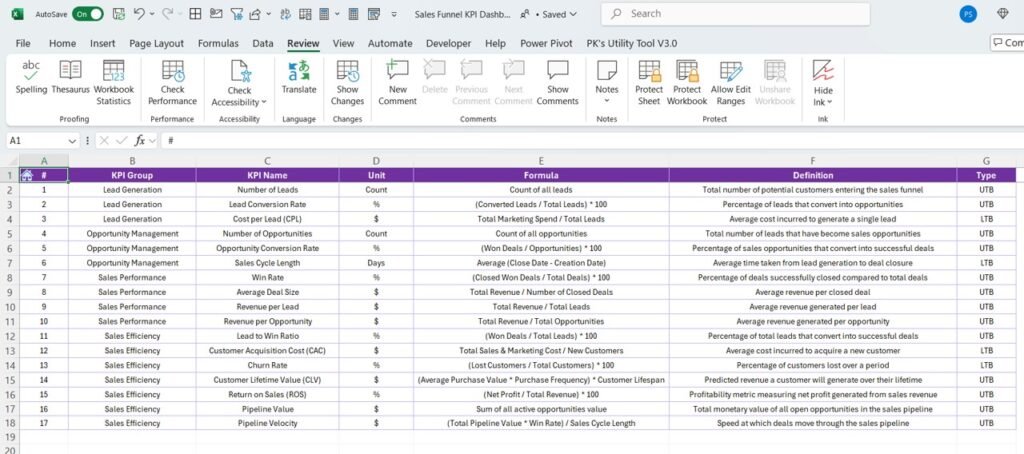Select column E header
The width and height of the screenshot is (1024, 454).
(541, 161)
